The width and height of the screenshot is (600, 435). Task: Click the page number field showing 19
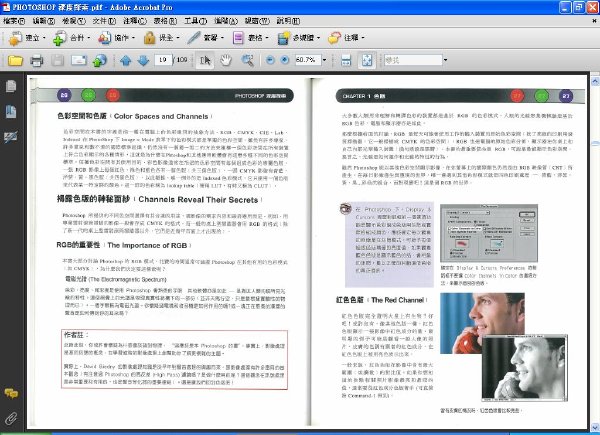(163, 60)
